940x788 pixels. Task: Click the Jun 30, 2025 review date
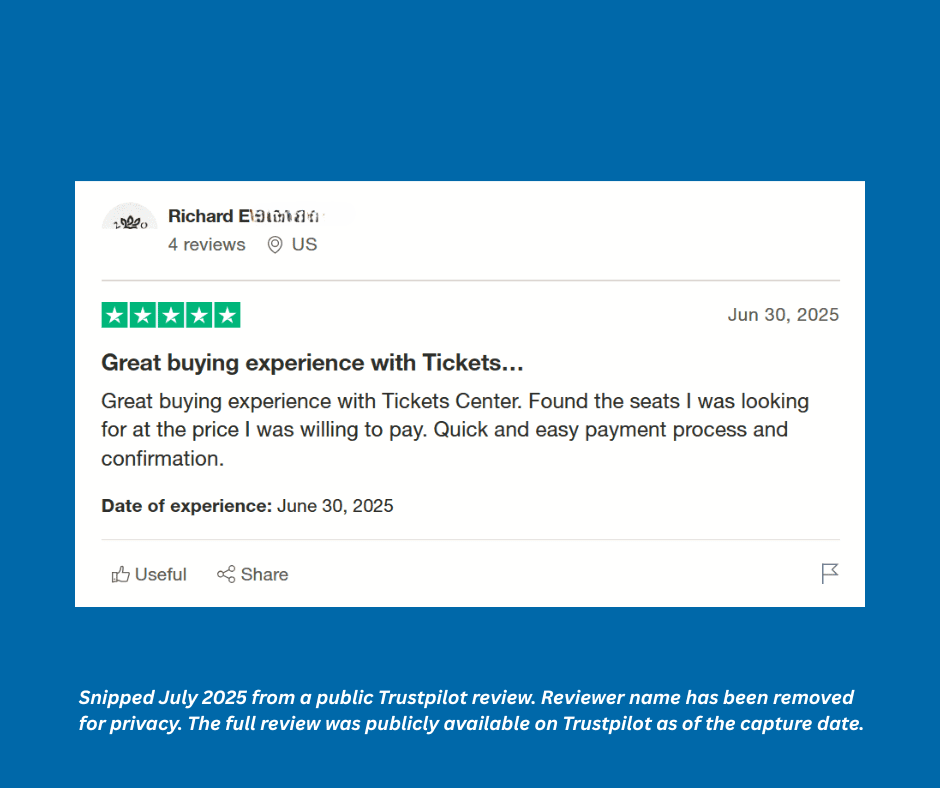(783, 315)
